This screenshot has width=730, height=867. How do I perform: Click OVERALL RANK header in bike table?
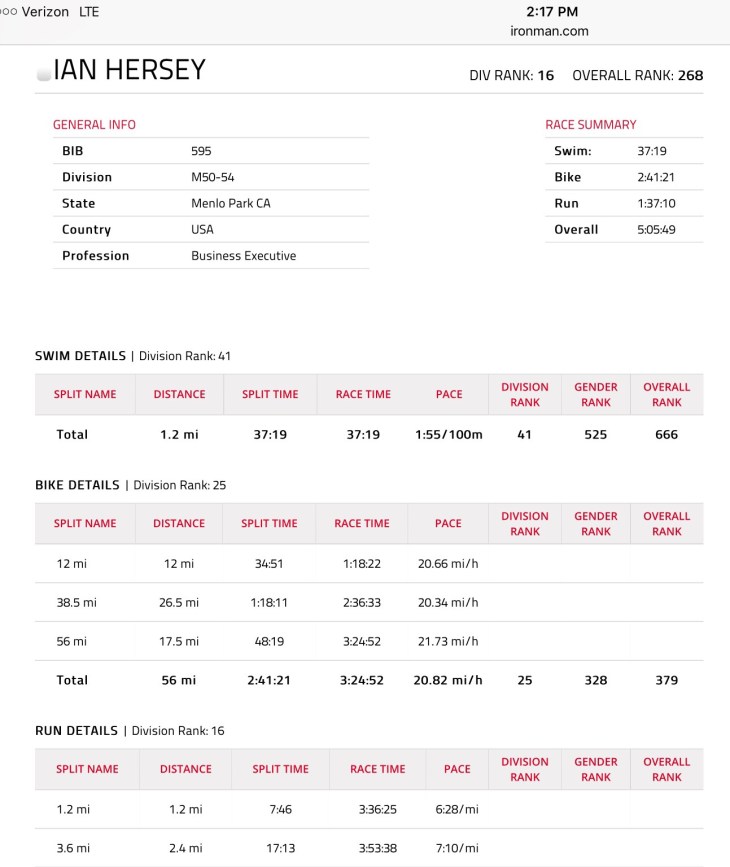[x=666, y=523]
